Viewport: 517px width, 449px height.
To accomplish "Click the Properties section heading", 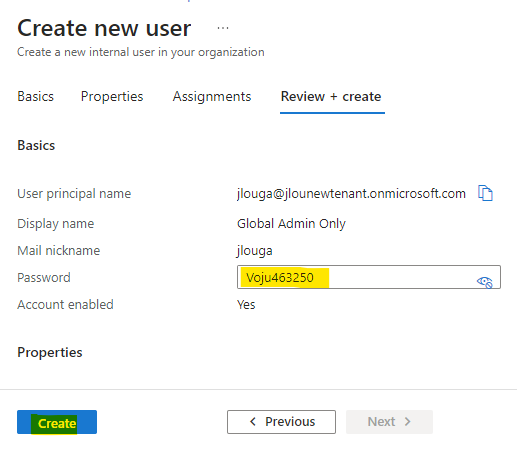I will [x=50, y=352].
